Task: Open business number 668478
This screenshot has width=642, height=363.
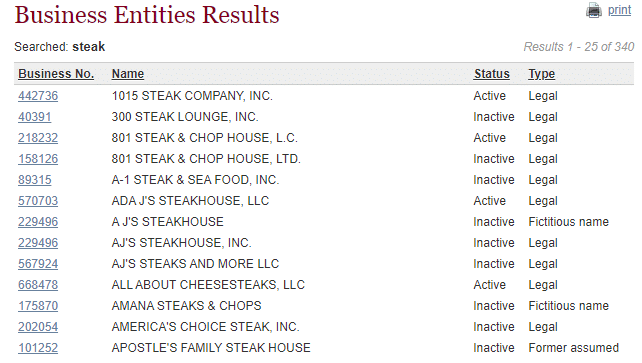Action: click(x=38, y=285)
